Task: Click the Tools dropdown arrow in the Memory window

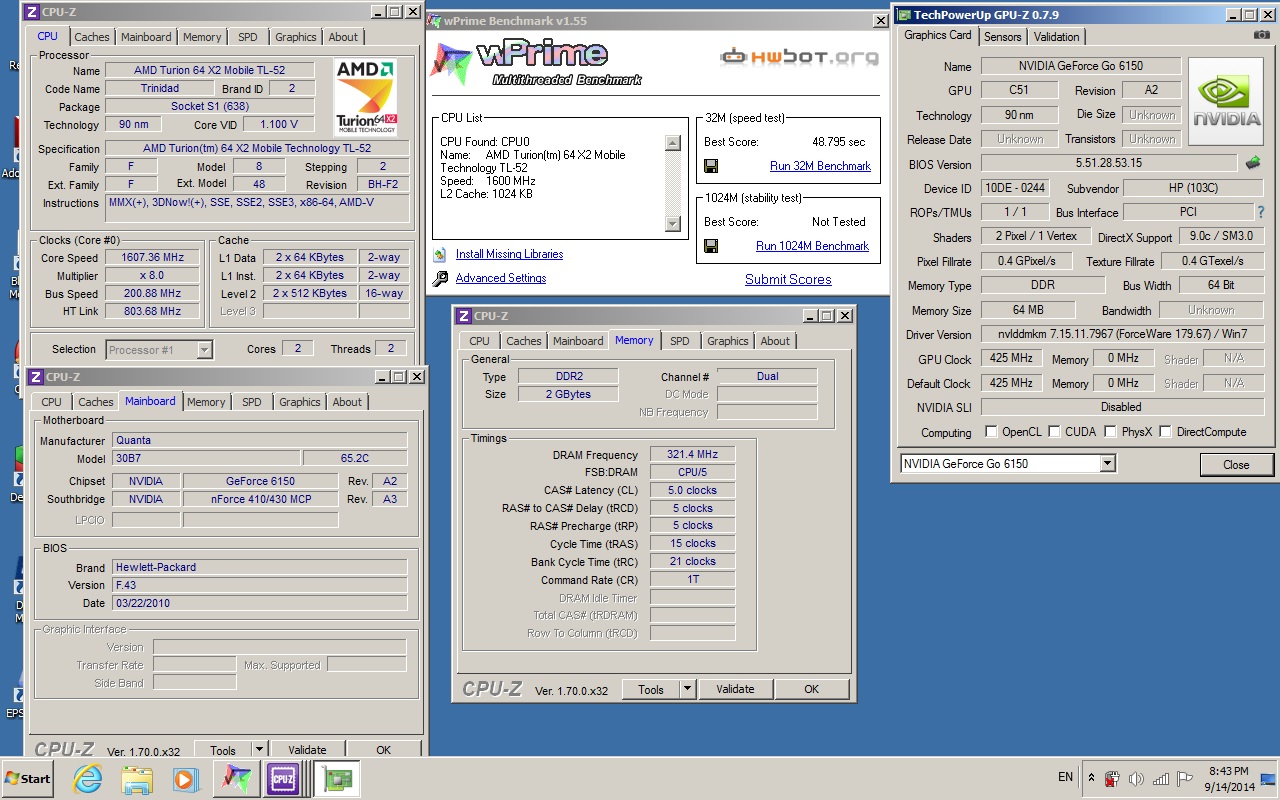Action: [686, 689]
